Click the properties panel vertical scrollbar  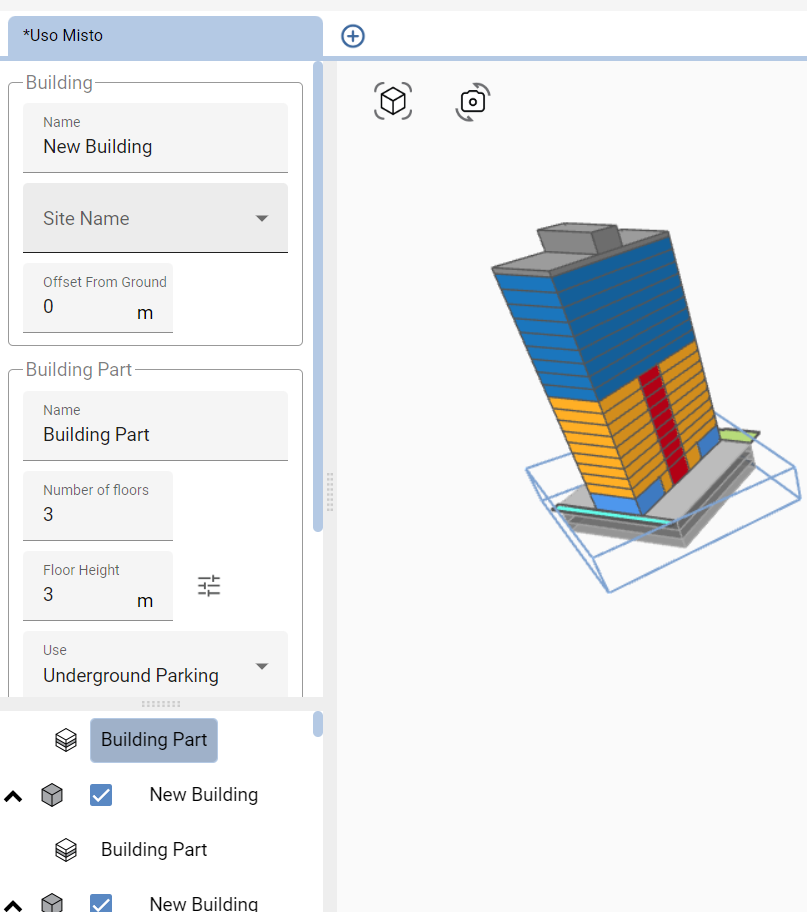pos(318,297)
